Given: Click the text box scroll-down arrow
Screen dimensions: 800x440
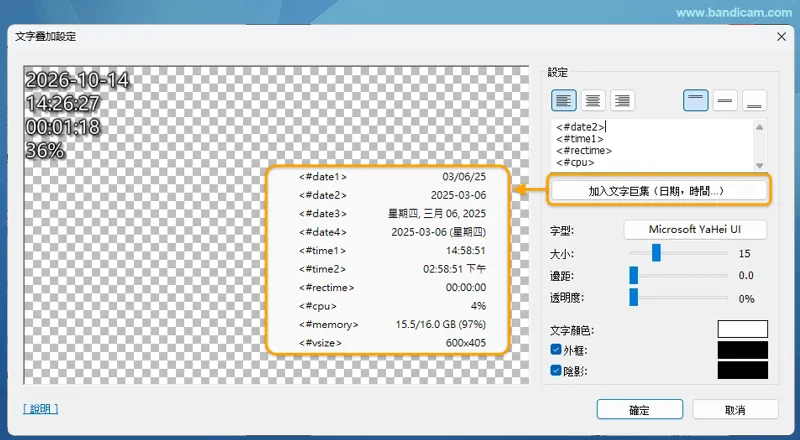Looking at the screenshot, I should [x=760, y=165].
